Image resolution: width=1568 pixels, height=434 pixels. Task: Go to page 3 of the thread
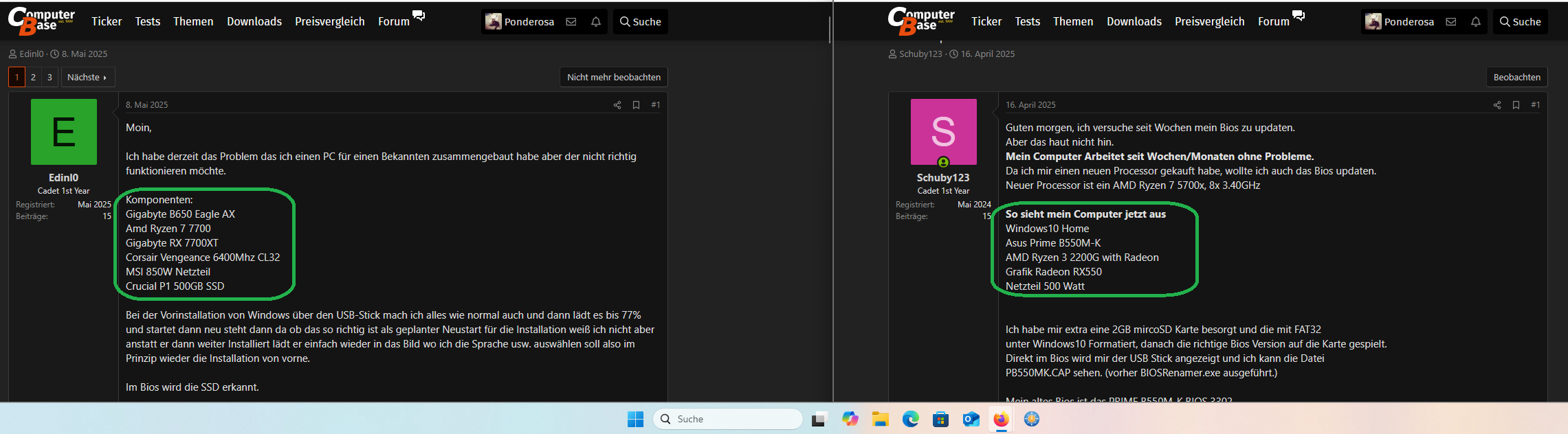click(49, 78)
